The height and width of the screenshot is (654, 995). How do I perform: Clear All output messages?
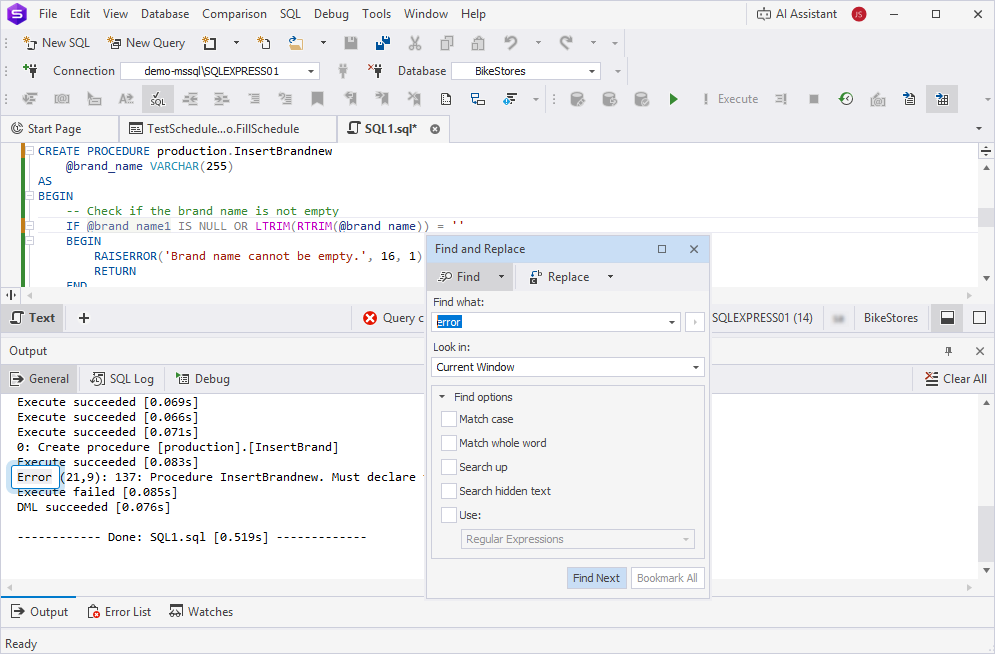pyautogui.click(x=955, y=379)
